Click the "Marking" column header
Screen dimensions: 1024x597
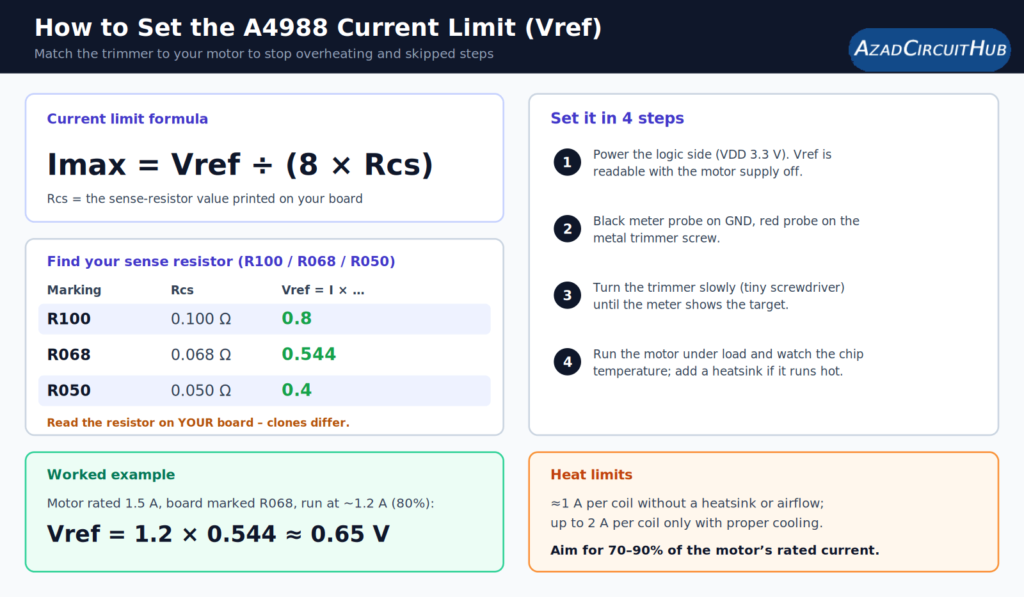(x=74, y=290)
